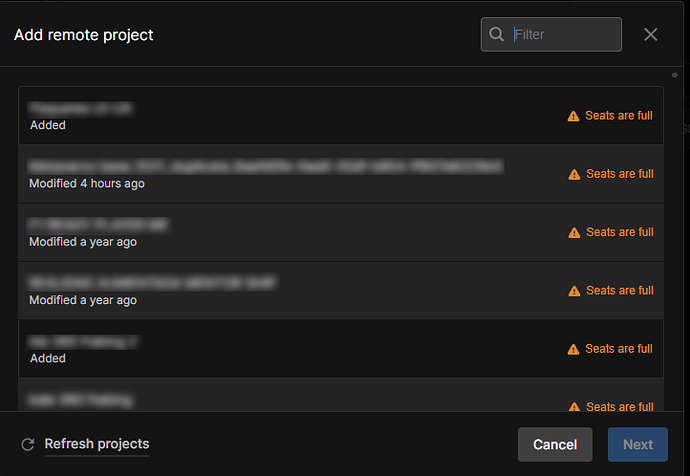This screenshot has width=690, height=476.
Task: Focus the Filter text field
Action: (564, 34)
